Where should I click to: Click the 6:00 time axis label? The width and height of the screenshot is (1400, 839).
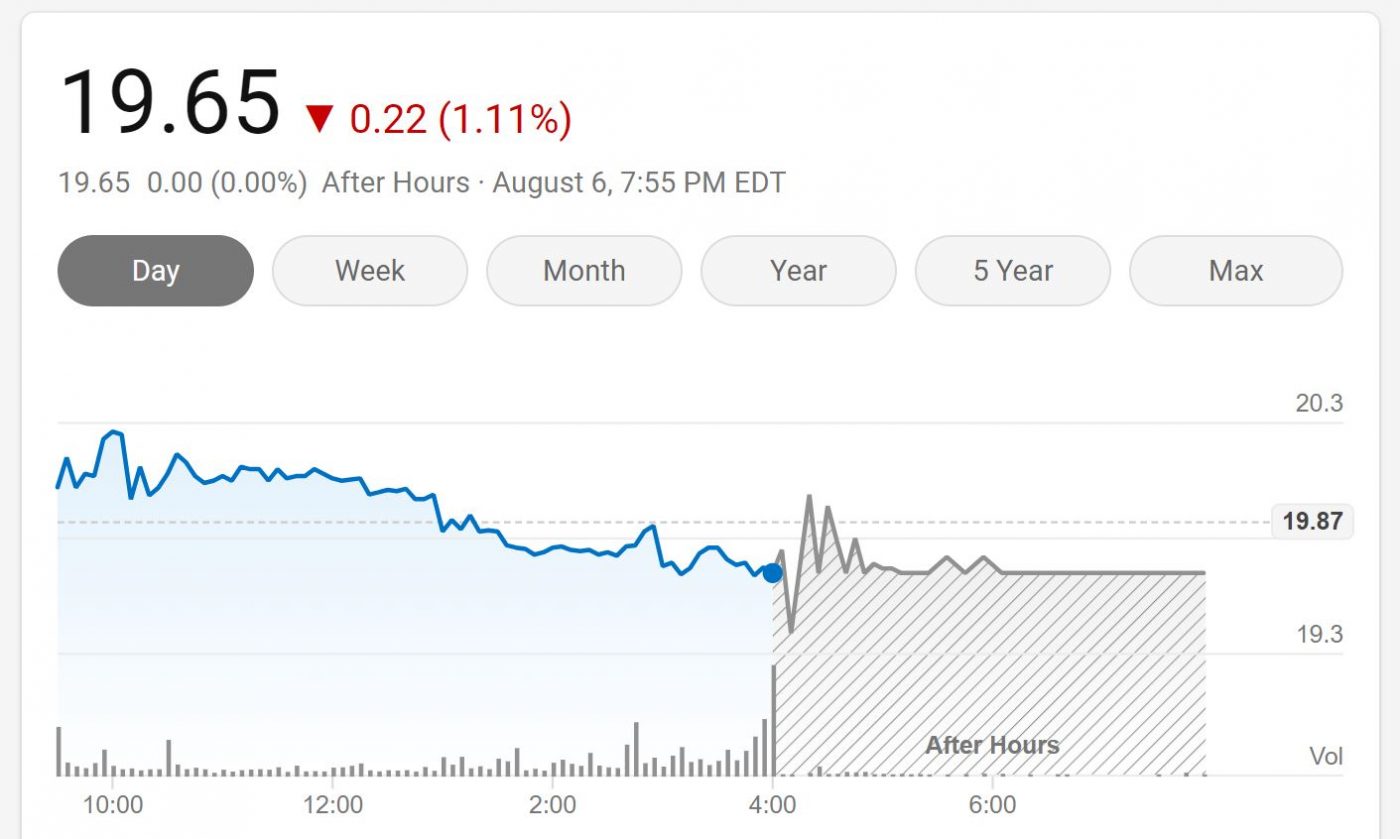click(992, 805)
